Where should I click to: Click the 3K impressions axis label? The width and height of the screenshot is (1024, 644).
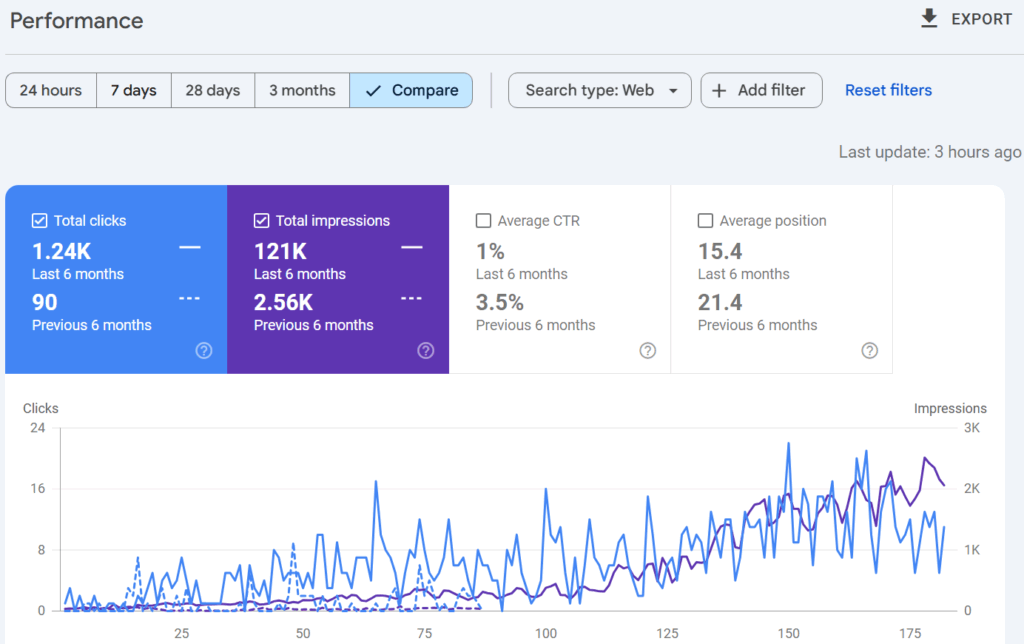point(972,428)
